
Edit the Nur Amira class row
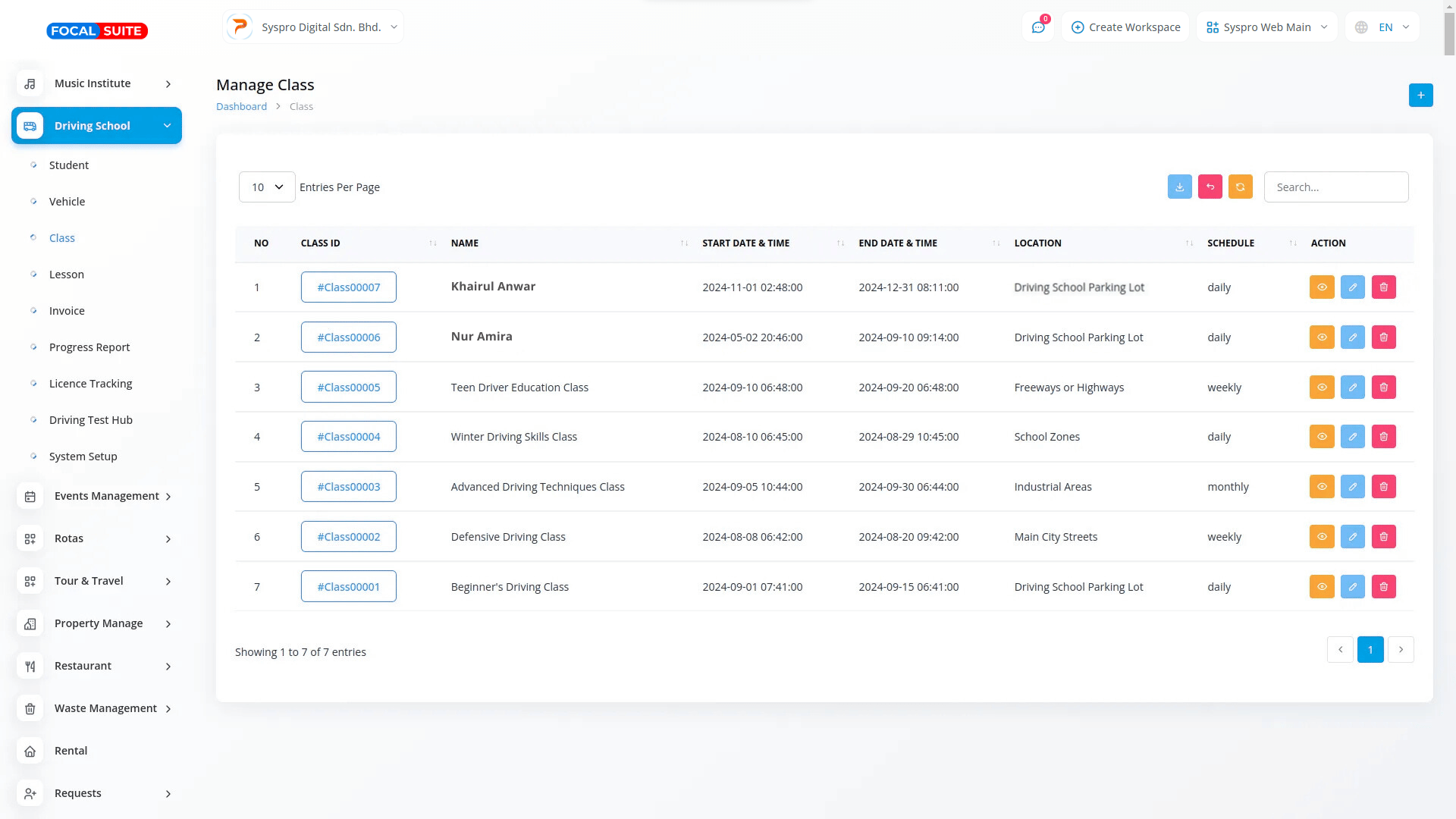(x=1352, y=337)
